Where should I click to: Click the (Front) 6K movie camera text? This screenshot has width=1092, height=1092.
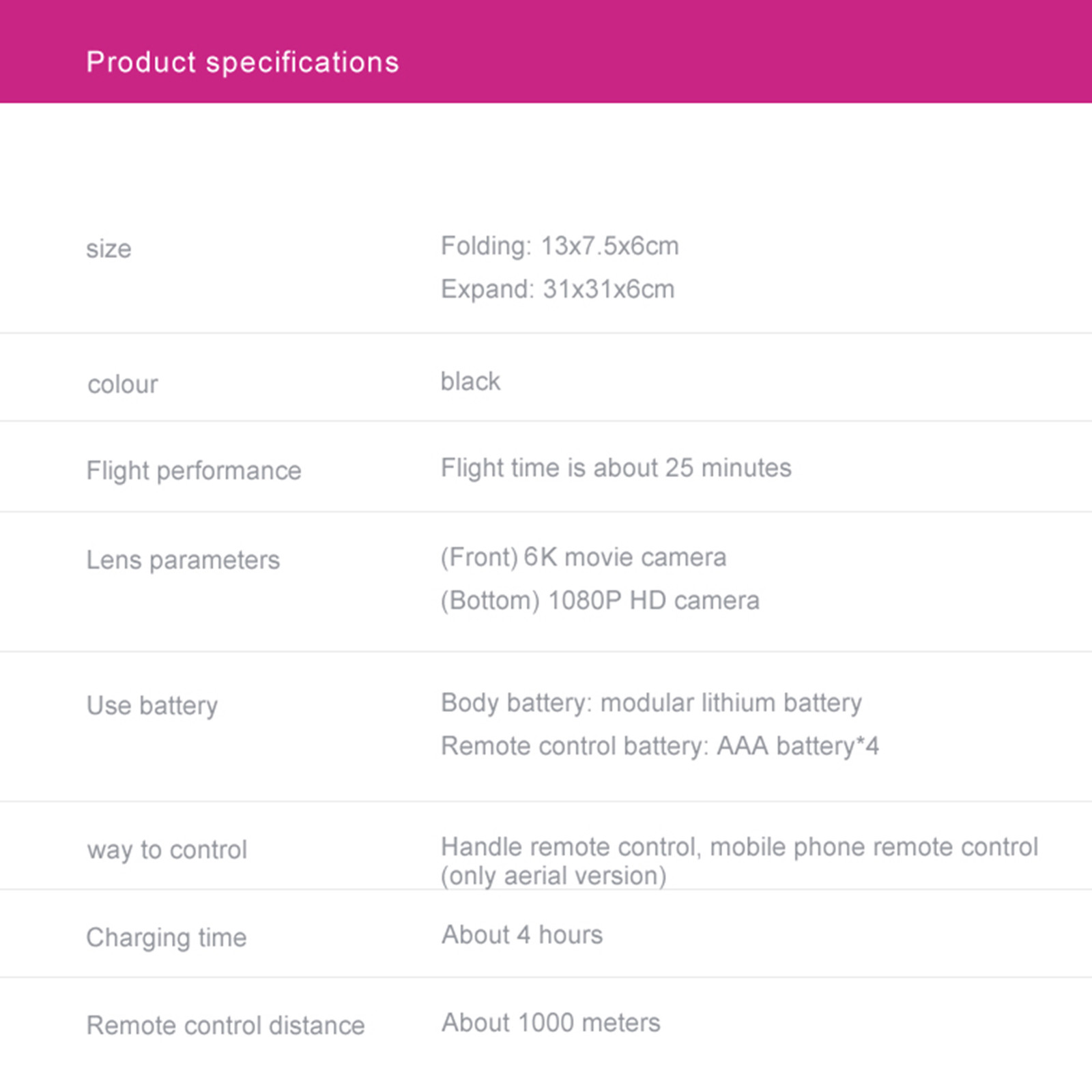point(584,558)
